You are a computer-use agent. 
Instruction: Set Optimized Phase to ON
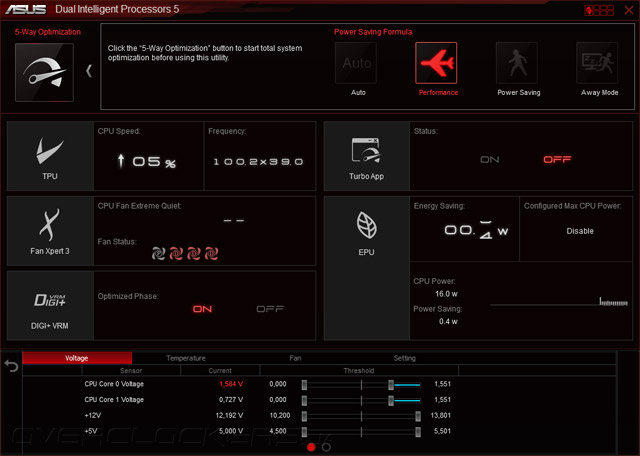click(202, 309)
